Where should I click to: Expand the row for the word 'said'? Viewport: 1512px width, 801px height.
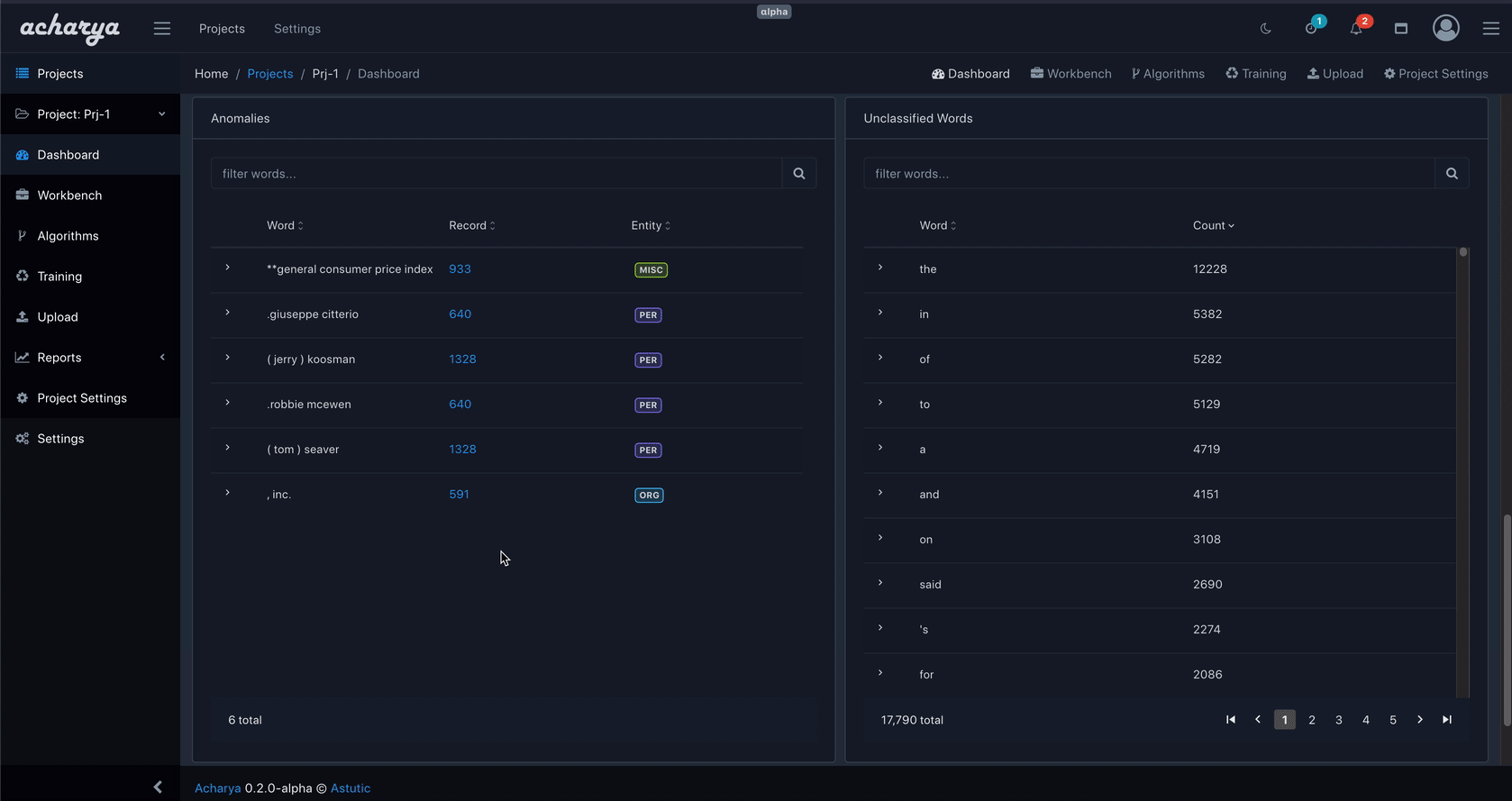880,583
